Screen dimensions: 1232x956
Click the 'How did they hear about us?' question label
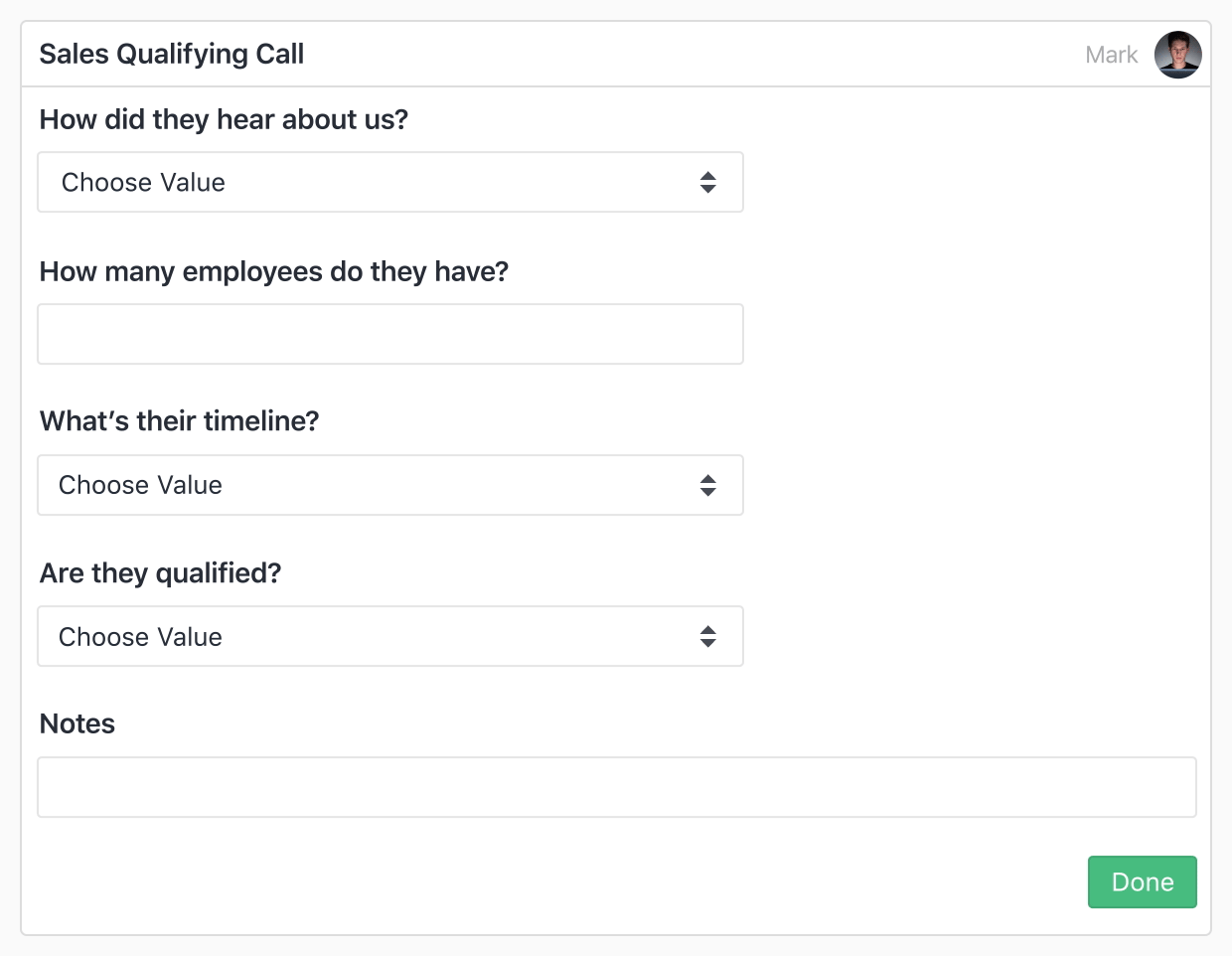click(x=224, y=119)
